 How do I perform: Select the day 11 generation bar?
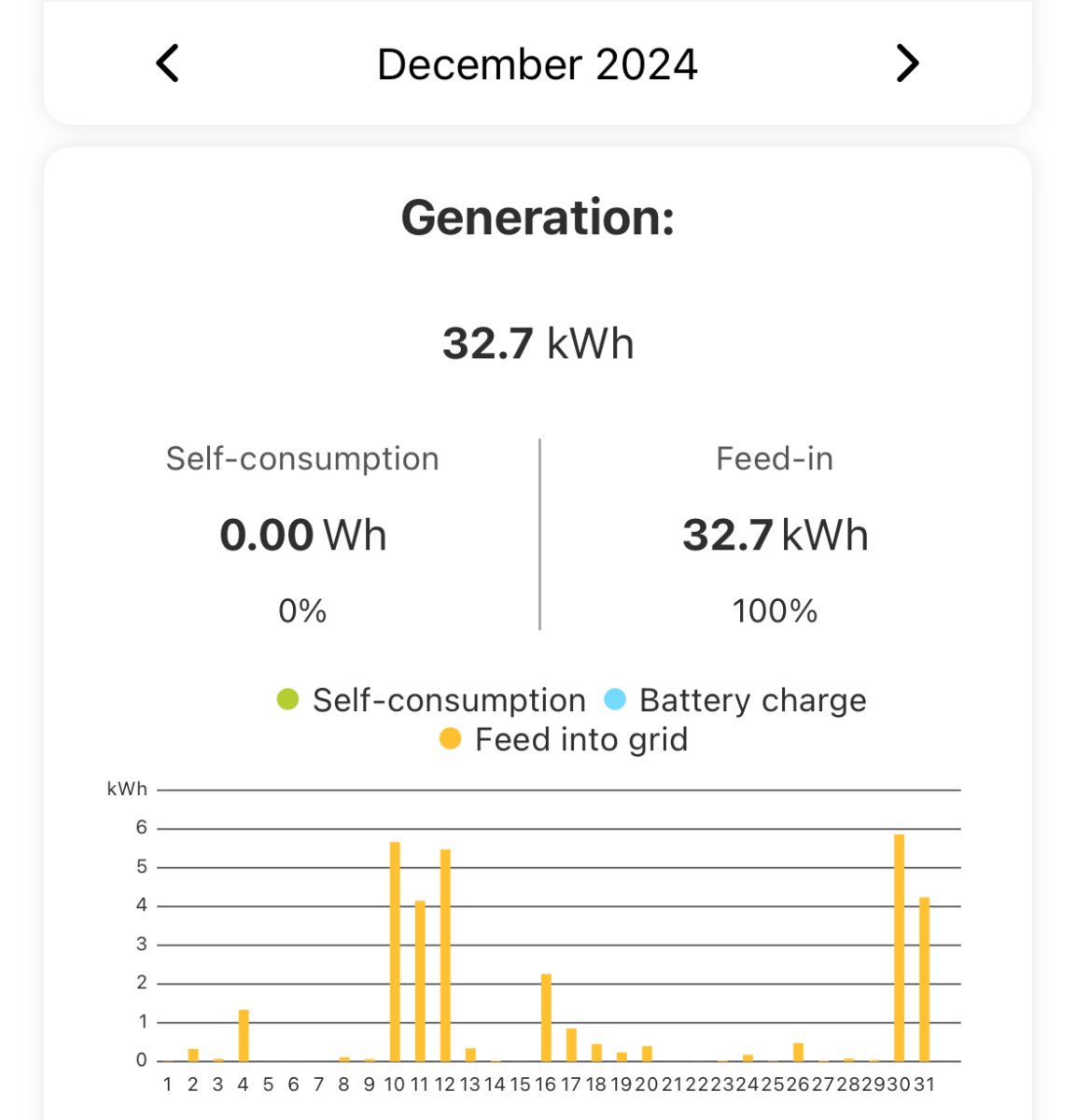420,980
